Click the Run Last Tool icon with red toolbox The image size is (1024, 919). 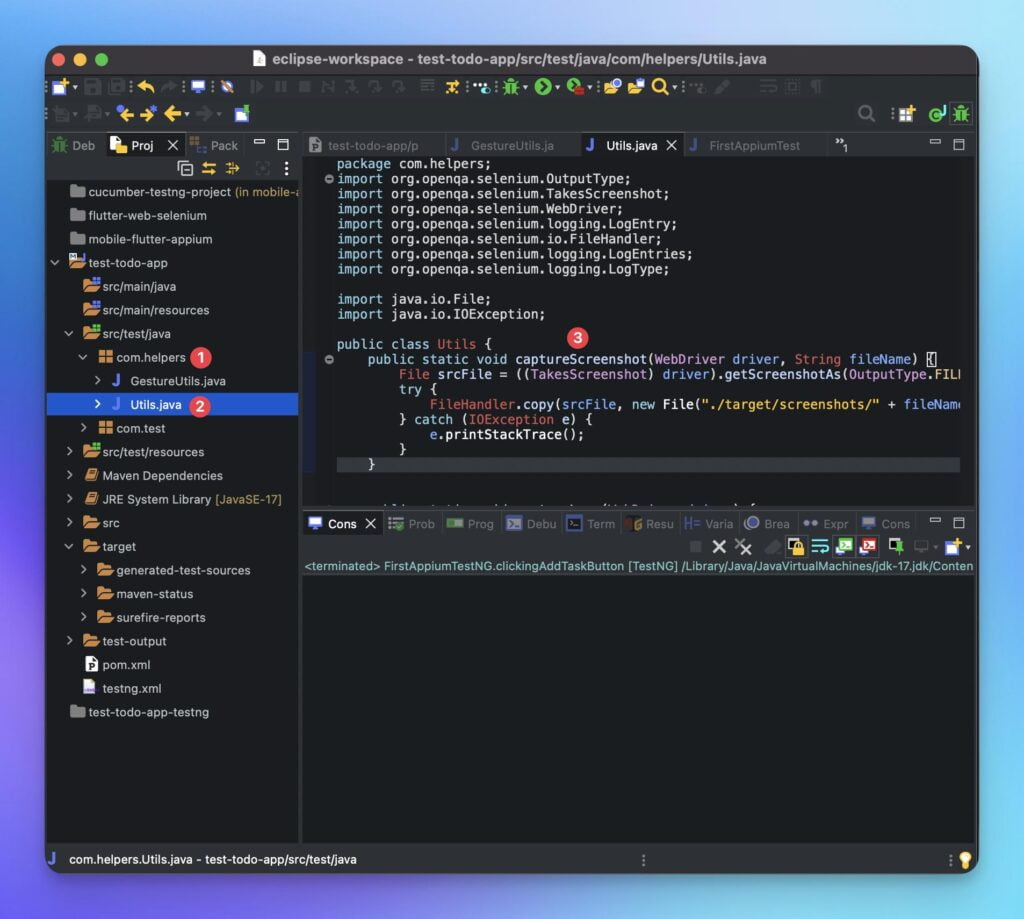pyautogui.click(x=575, y=86)
